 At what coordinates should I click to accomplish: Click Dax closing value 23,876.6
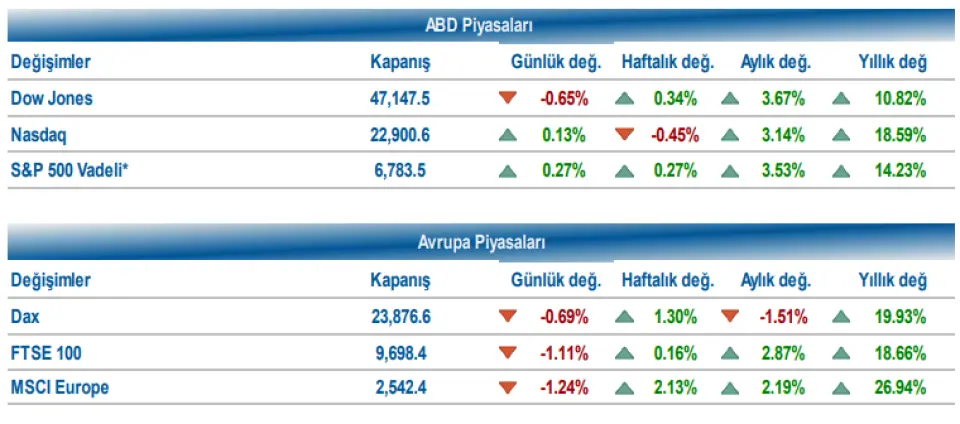click(400, 316)
